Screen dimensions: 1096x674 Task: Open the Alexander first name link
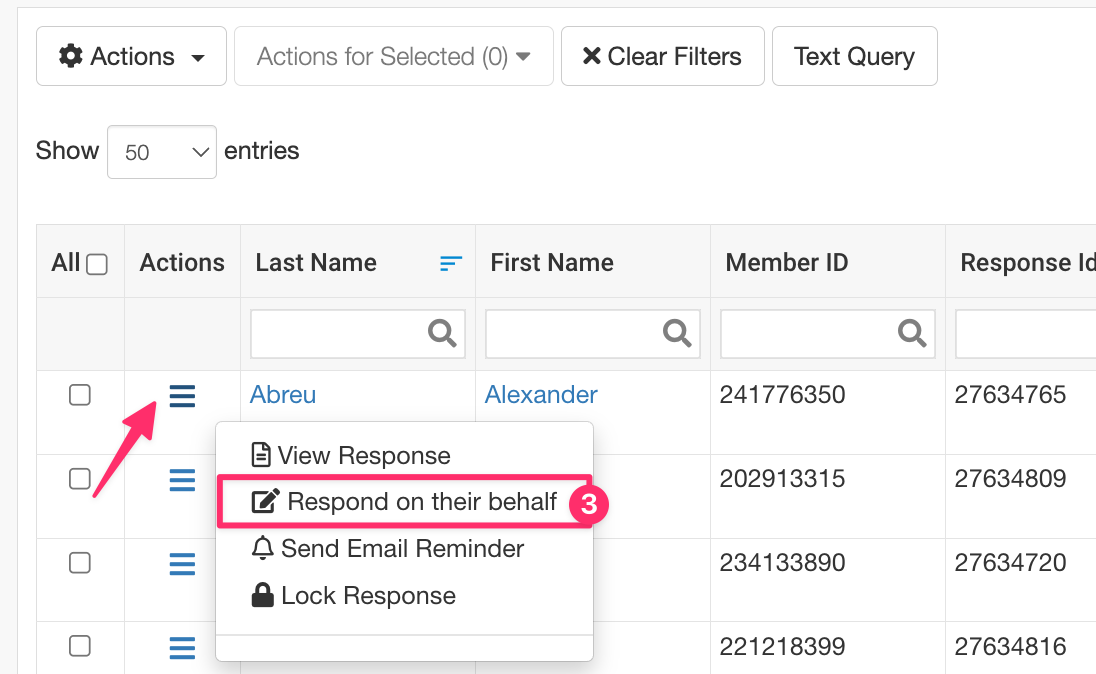coord(541,394)
